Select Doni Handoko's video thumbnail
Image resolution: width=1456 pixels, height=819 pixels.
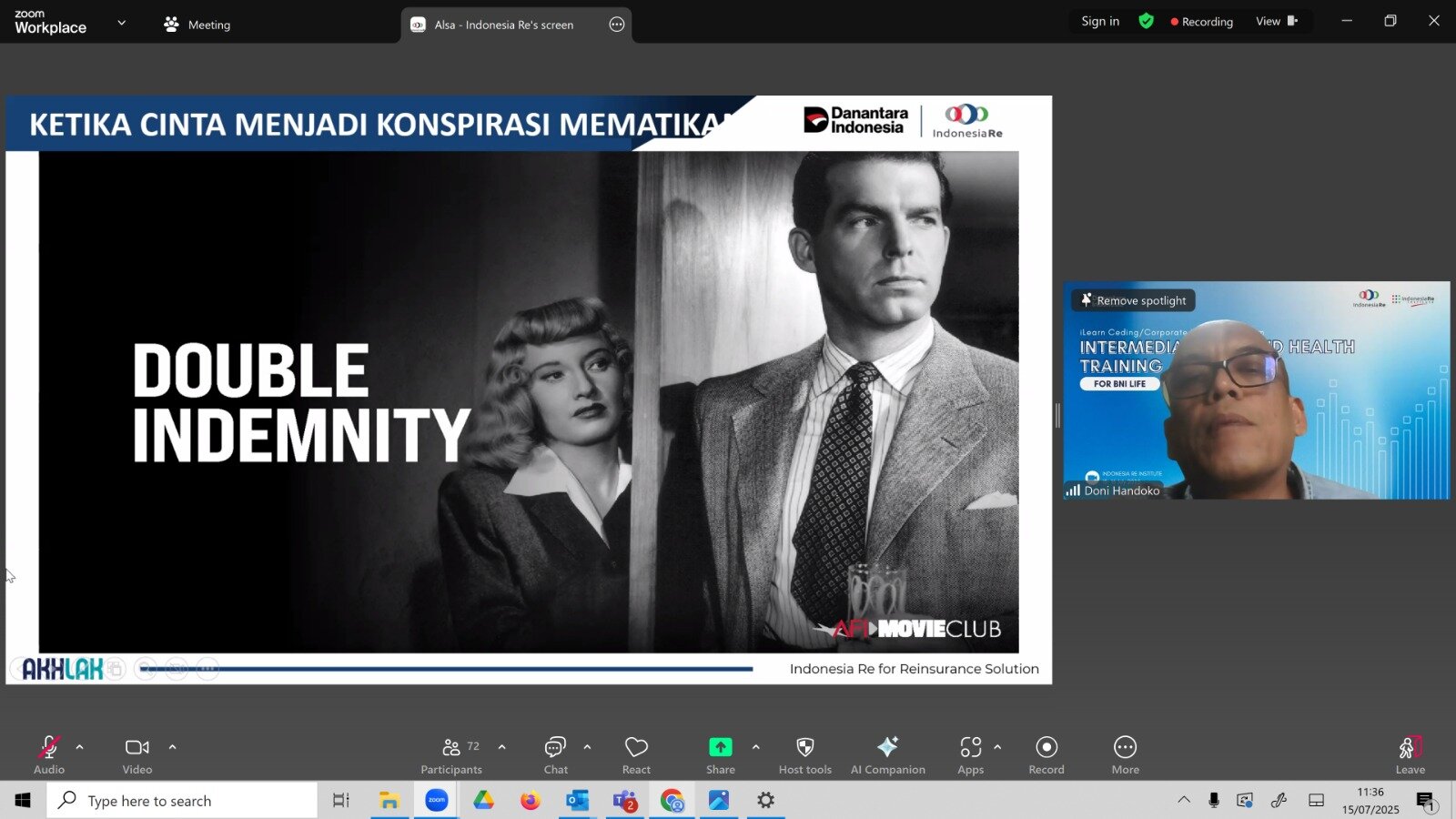(1257, 390)
